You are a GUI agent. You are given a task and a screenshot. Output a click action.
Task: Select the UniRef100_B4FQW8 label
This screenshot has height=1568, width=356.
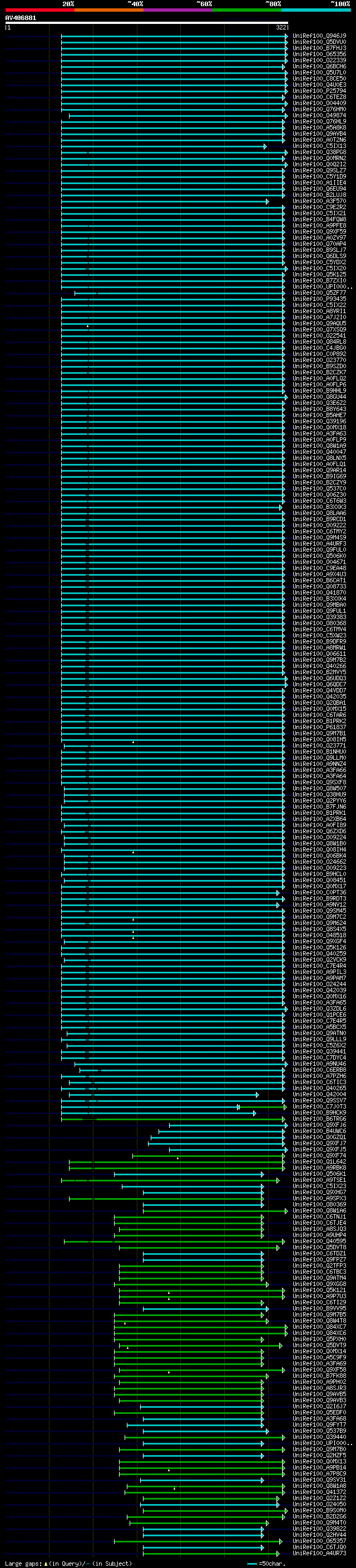(319, 219)
